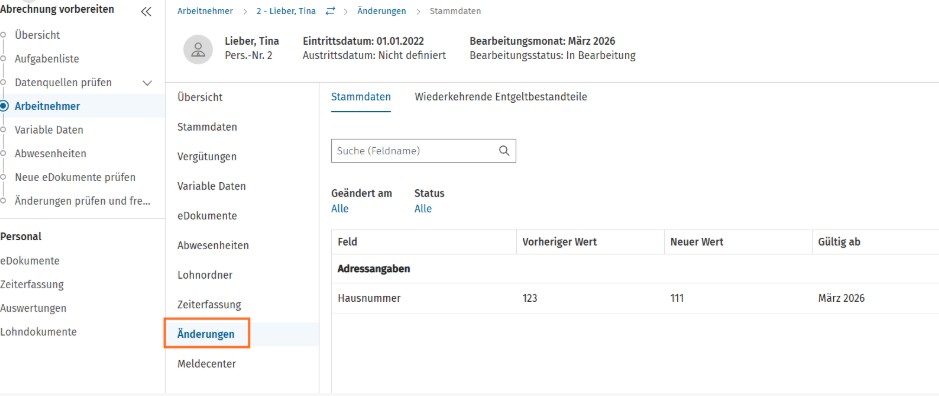Open Abwesenheiten in left sidebar
This screenshot has height=396, width=939.
pyautogui.click(x=50, y=153)
